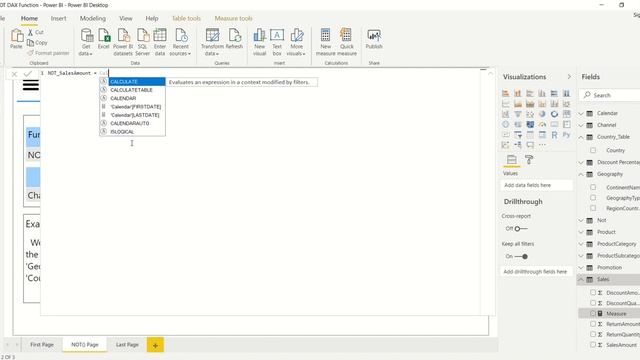Image resolution: width=640 pixels, height=360 pixels.
Task: Check the Country field checkbox
Action: coord(593,150)
